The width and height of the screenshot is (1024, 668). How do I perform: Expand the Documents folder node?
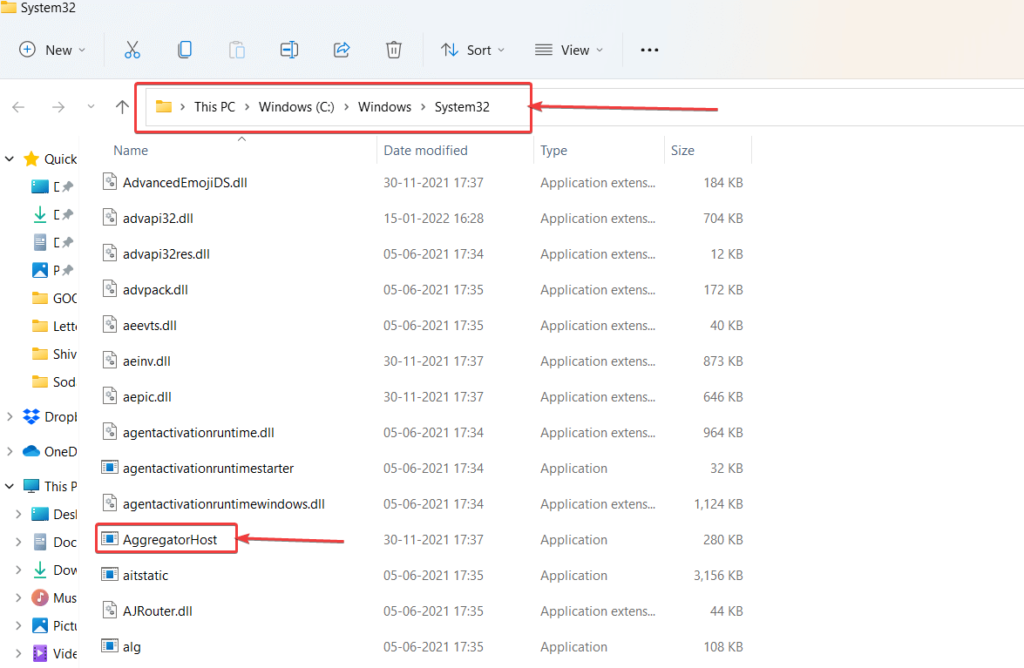[18, 542]
